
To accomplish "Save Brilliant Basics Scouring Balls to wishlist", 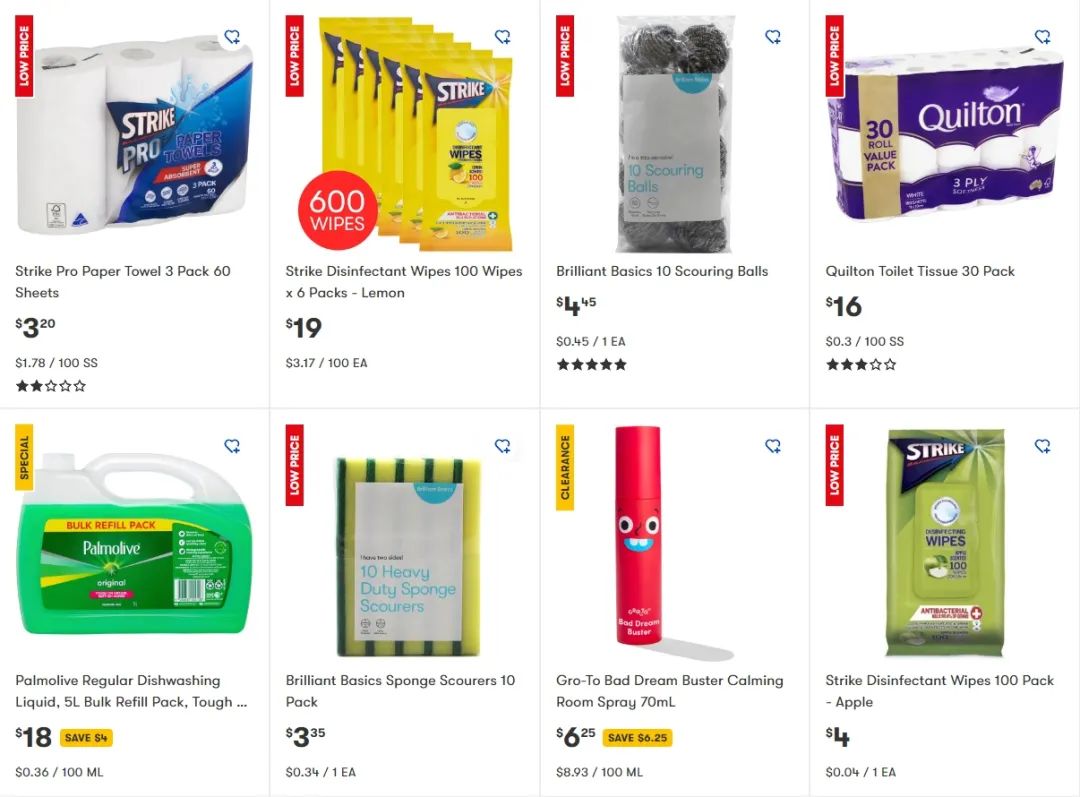I will pos(773,37).
